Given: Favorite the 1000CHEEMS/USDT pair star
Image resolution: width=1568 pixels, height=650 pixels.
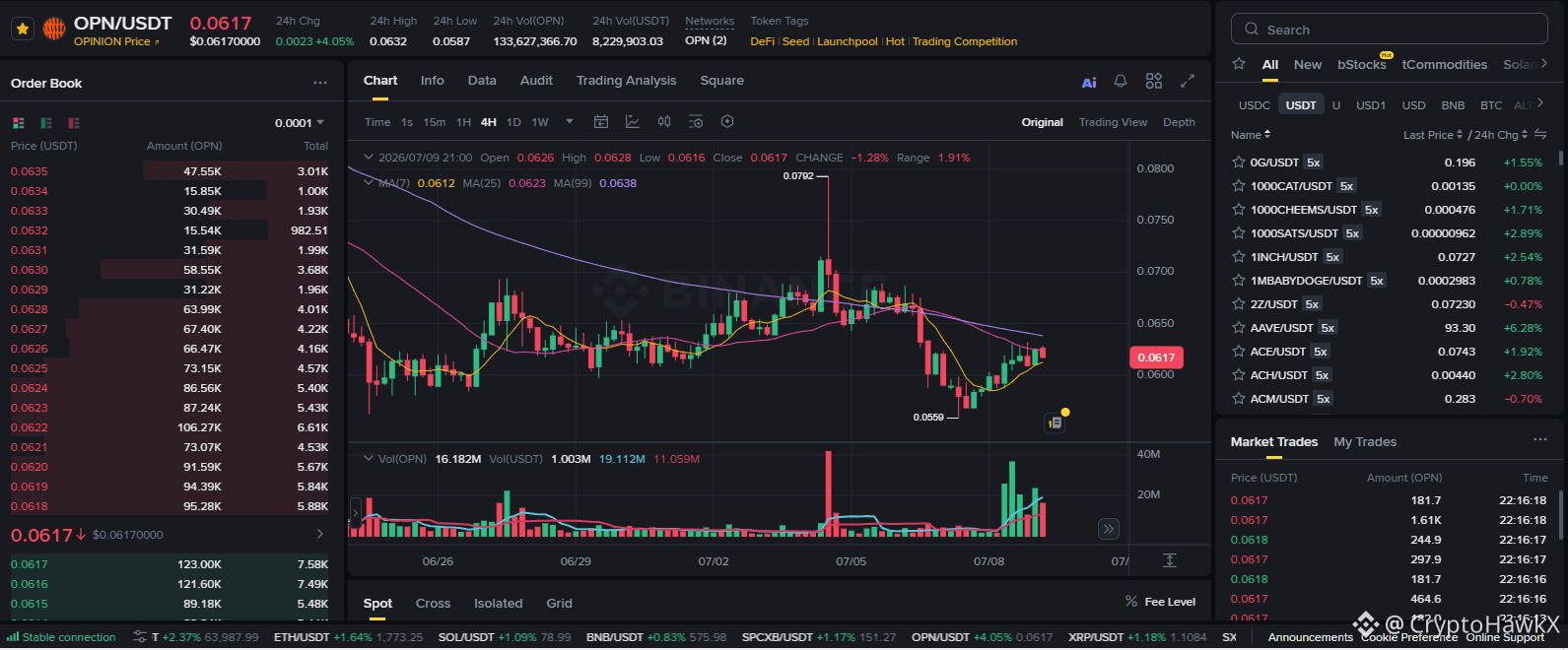Looking at the screenshot, I should [1239, 210].
